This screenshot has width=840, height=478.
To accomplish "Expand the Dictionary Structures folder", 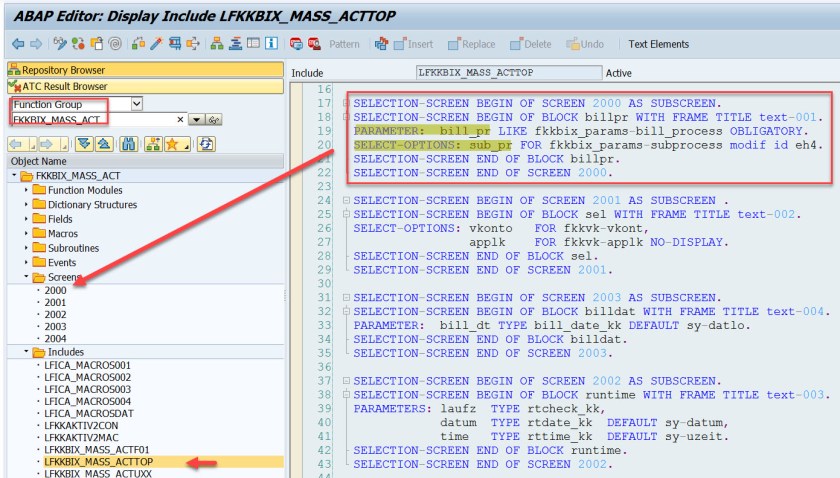I will tap(26, 205).
